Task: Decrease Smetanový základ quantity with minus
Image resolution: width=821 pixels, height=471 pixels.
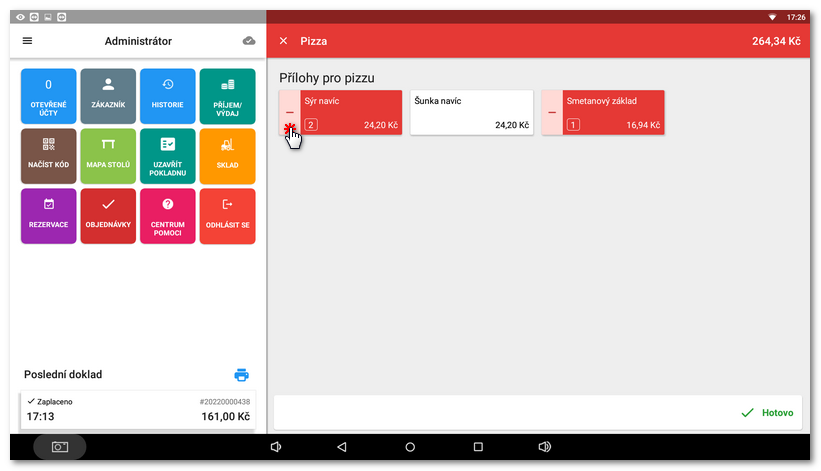Action: (x=552, y=113)
